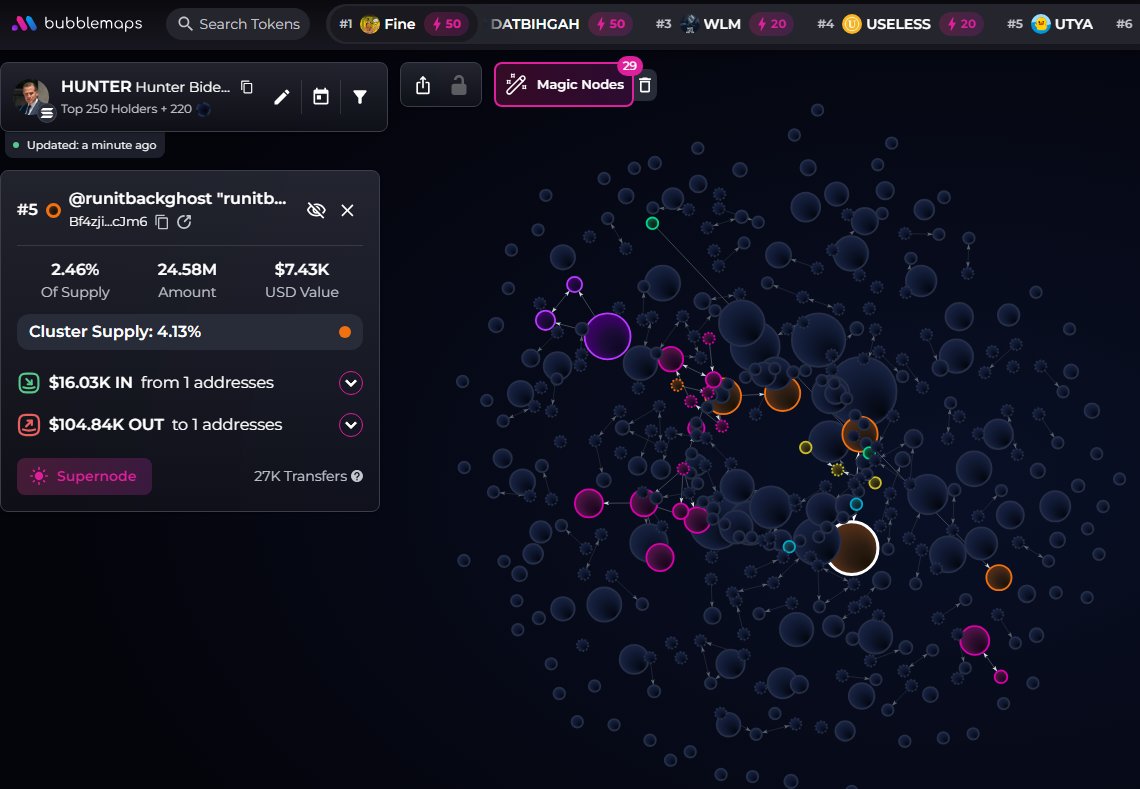This screenshot has width=1140, height=789.
Task: Click the Search Tokens field
Action: tap(238, 24)
